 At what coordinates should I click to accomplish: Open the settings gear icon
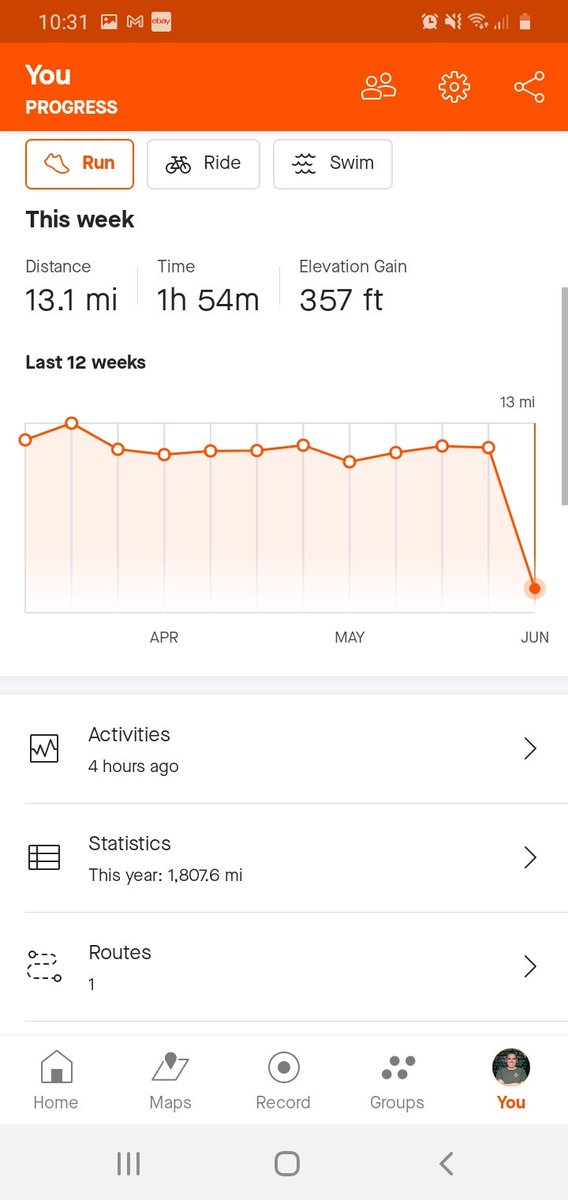coord(454,87)
